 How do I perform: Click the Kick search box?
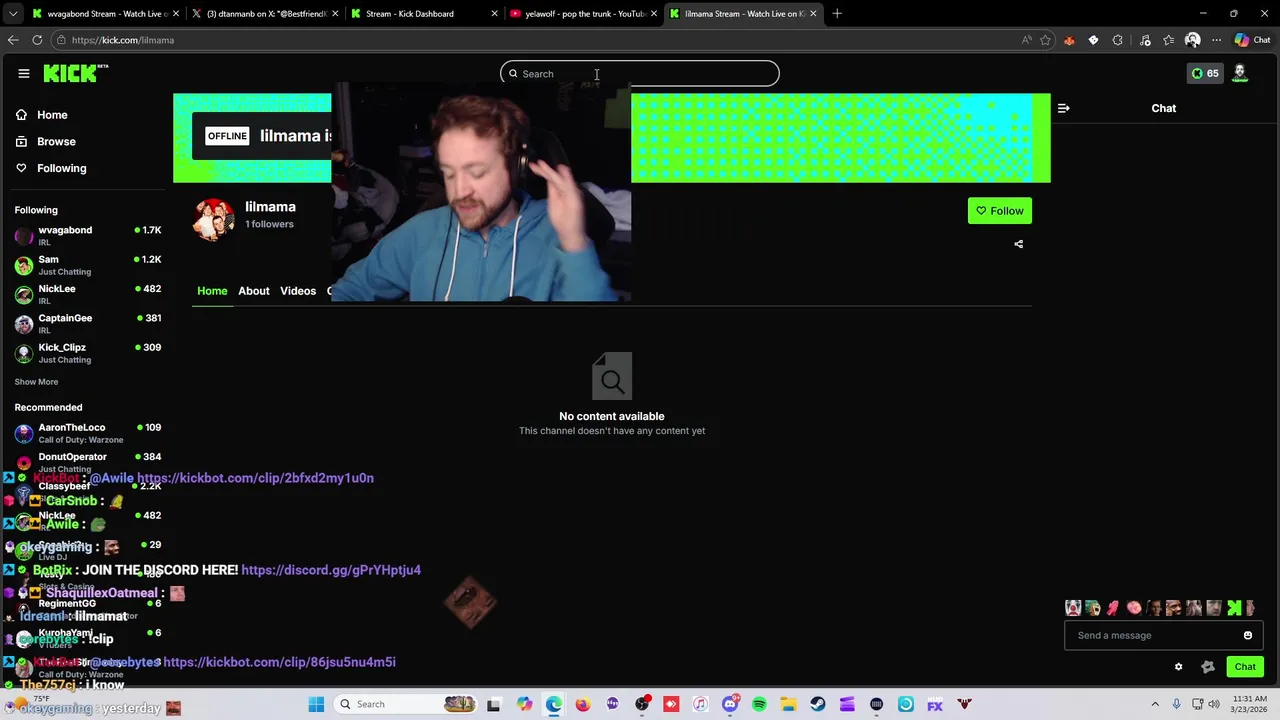640,73
